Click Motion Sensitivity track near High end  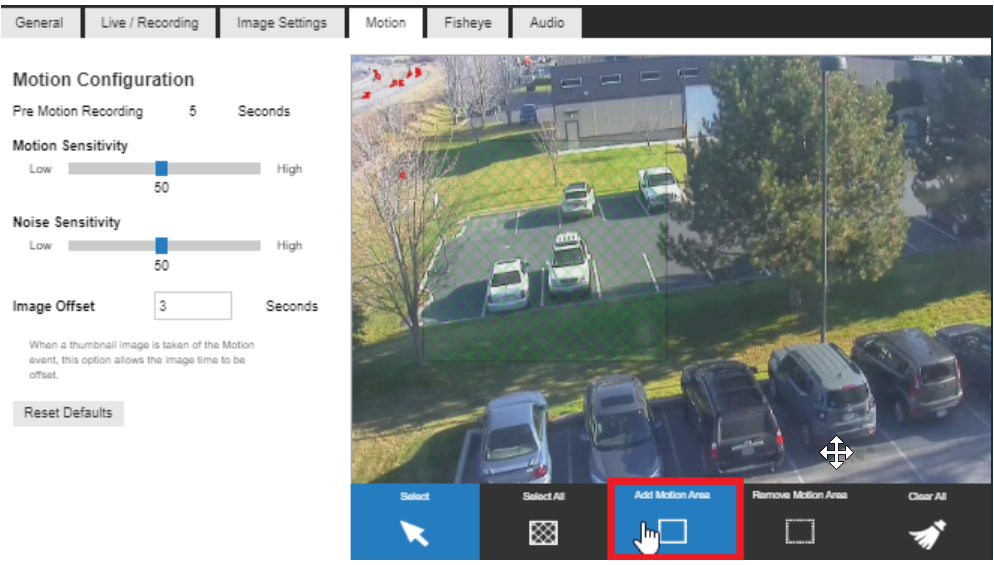click(x=245, y=169)
